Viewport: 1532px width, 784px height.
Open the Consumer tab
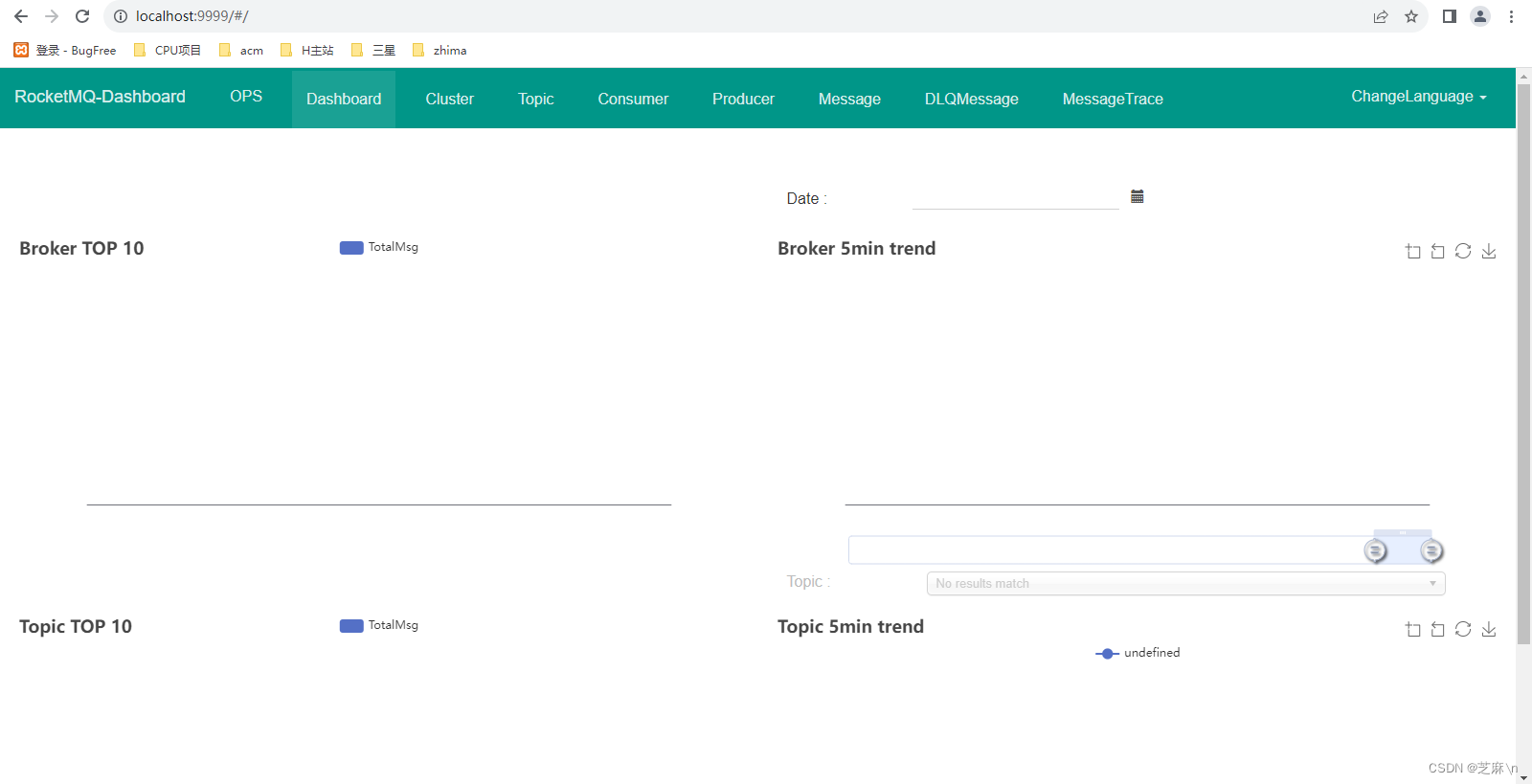tap(633, 99)
